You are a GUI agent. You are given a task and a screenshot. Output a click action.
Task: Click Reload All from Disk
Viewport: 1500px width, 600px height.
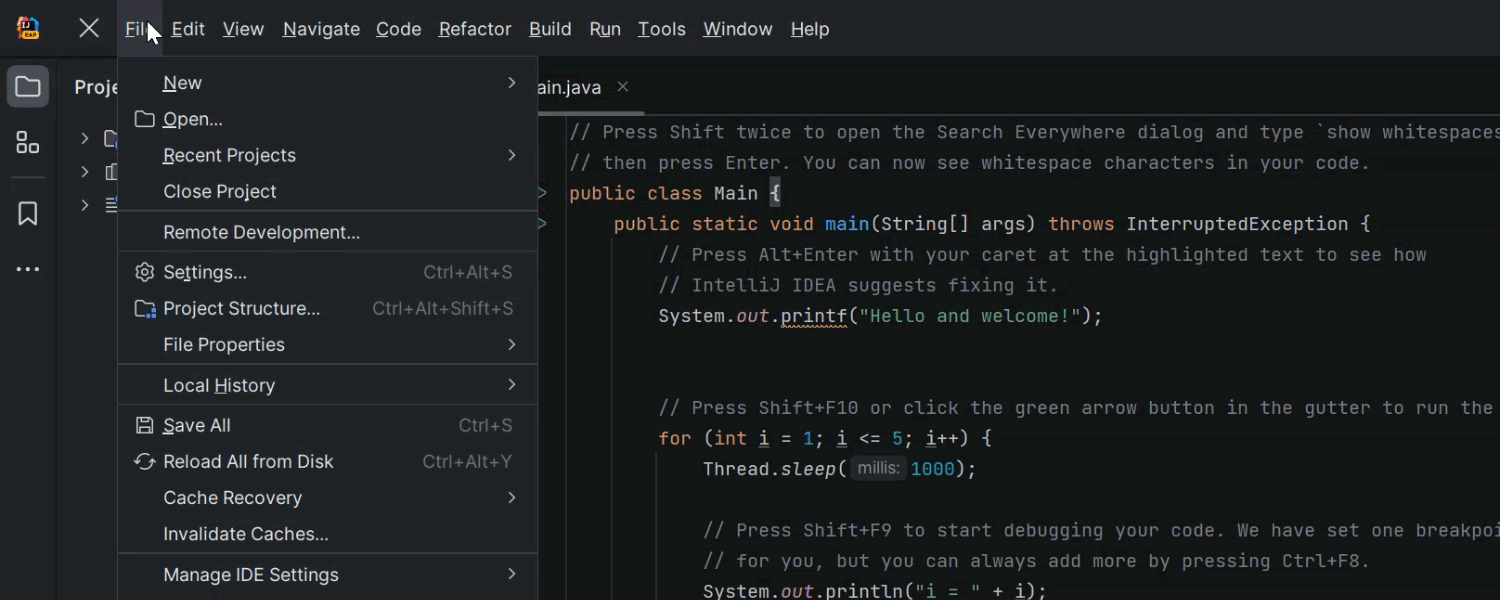pyautogui.click(x=248, y=461)
